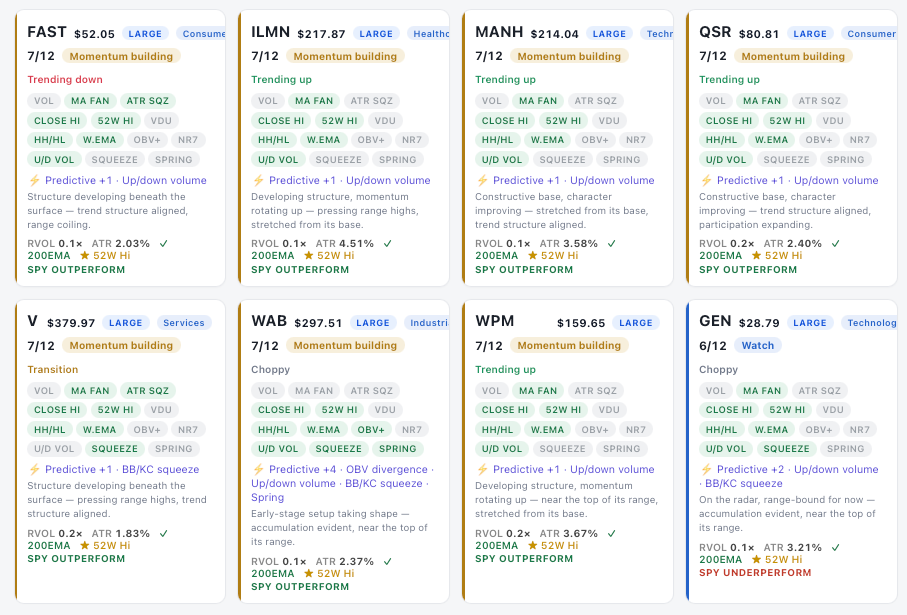Click the lightning bolt icon on QSR card
This screenshot has height=615, width=907.
(x=706, y=181)
